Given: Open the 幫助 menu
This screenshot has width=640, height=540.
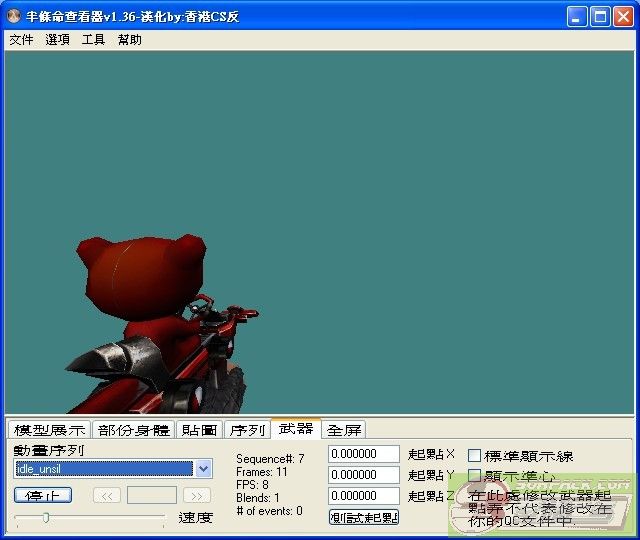Looking at the screenshot, I should 129,40.
